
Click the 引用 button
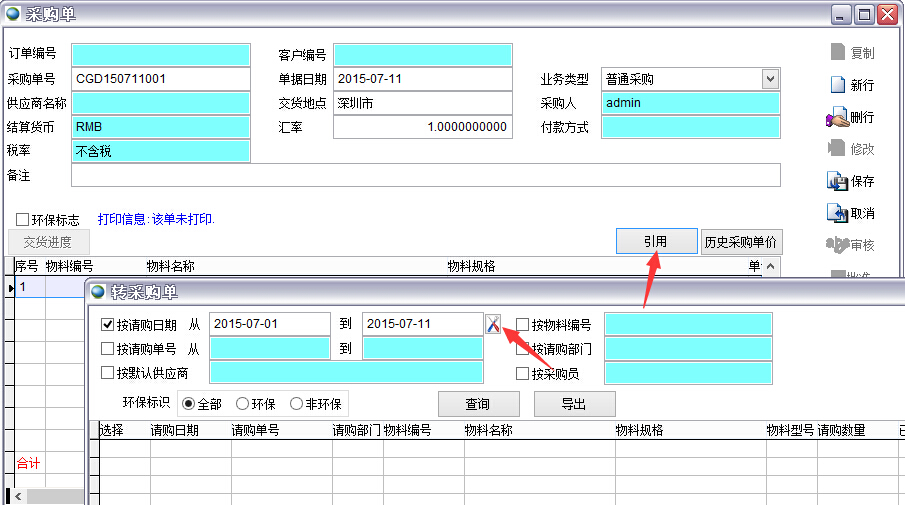click(x=656, y=242)
